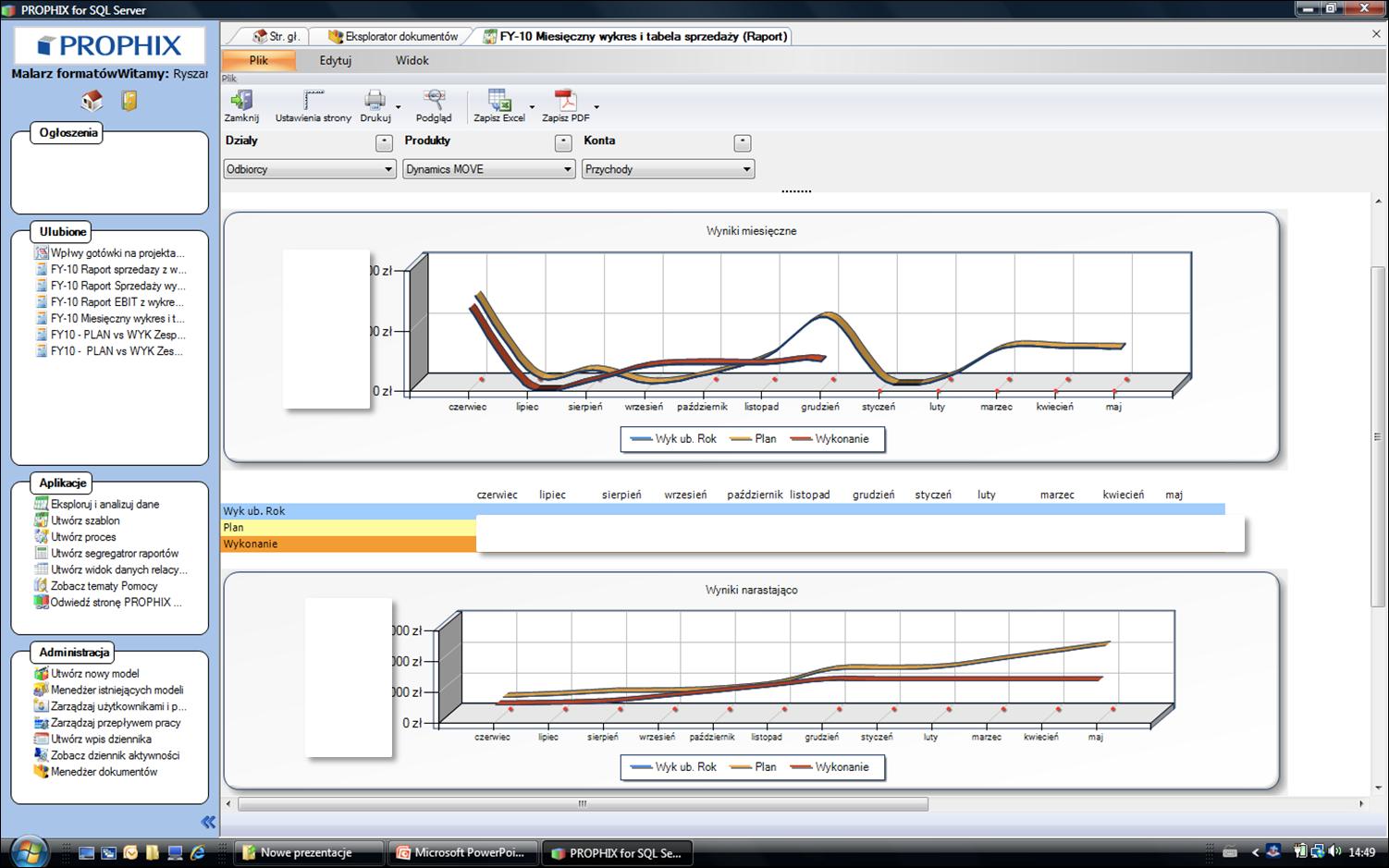This screenshot has width=1389, height=868.
Task: Open favorite FY-10 Miesięczny wykres i t...
Action: pos(117,318)
